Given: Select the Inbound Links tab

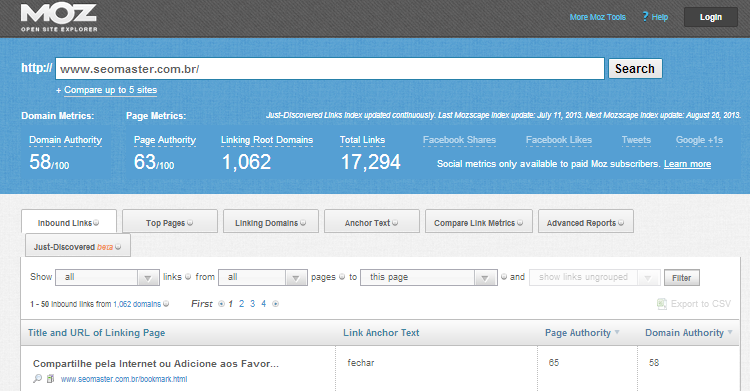Looking at the screenshot, I should [x=69, y=222].
